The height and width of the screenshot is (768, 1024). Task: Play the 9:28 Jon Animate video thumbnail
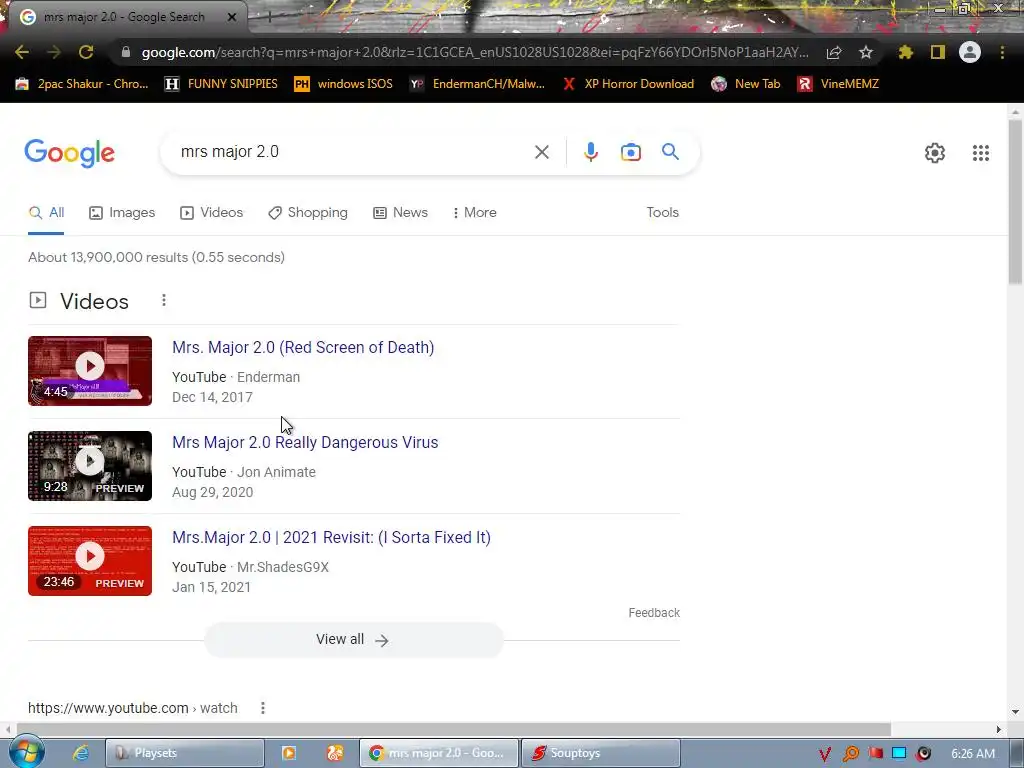point(90,466)
